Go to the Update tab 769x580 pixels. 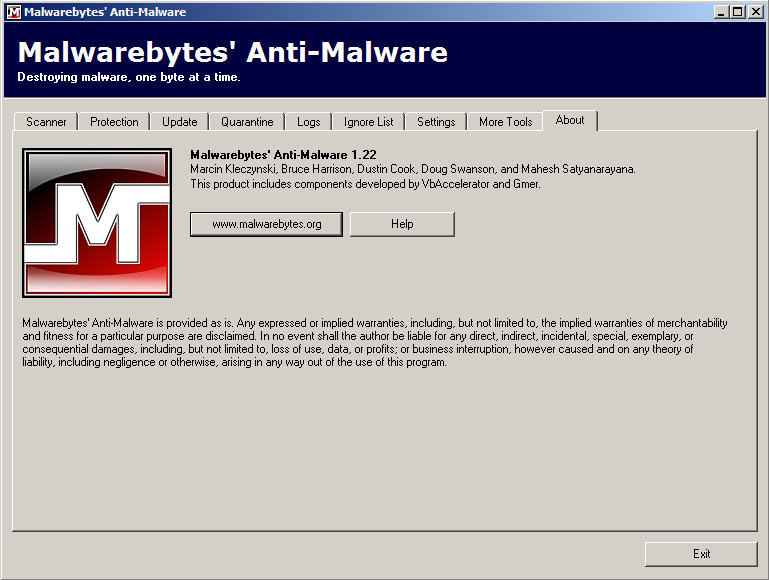coord(179,122)
